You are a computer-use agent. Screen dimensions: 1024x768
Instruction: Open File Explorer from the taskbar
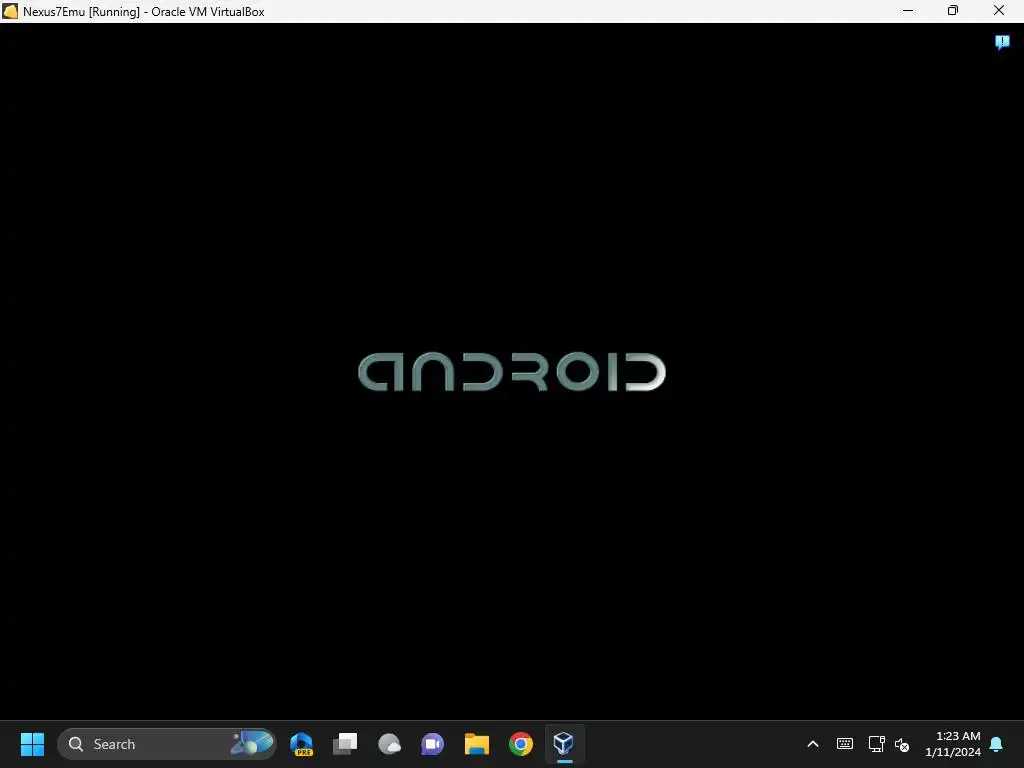(x=477, y=744)
